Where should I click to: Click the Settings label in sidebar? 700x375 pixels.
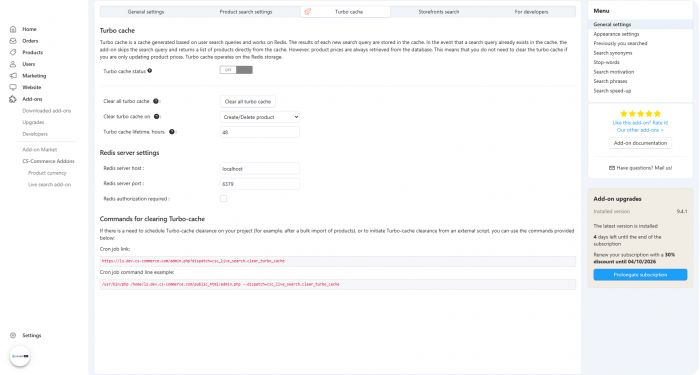point(31,335)
